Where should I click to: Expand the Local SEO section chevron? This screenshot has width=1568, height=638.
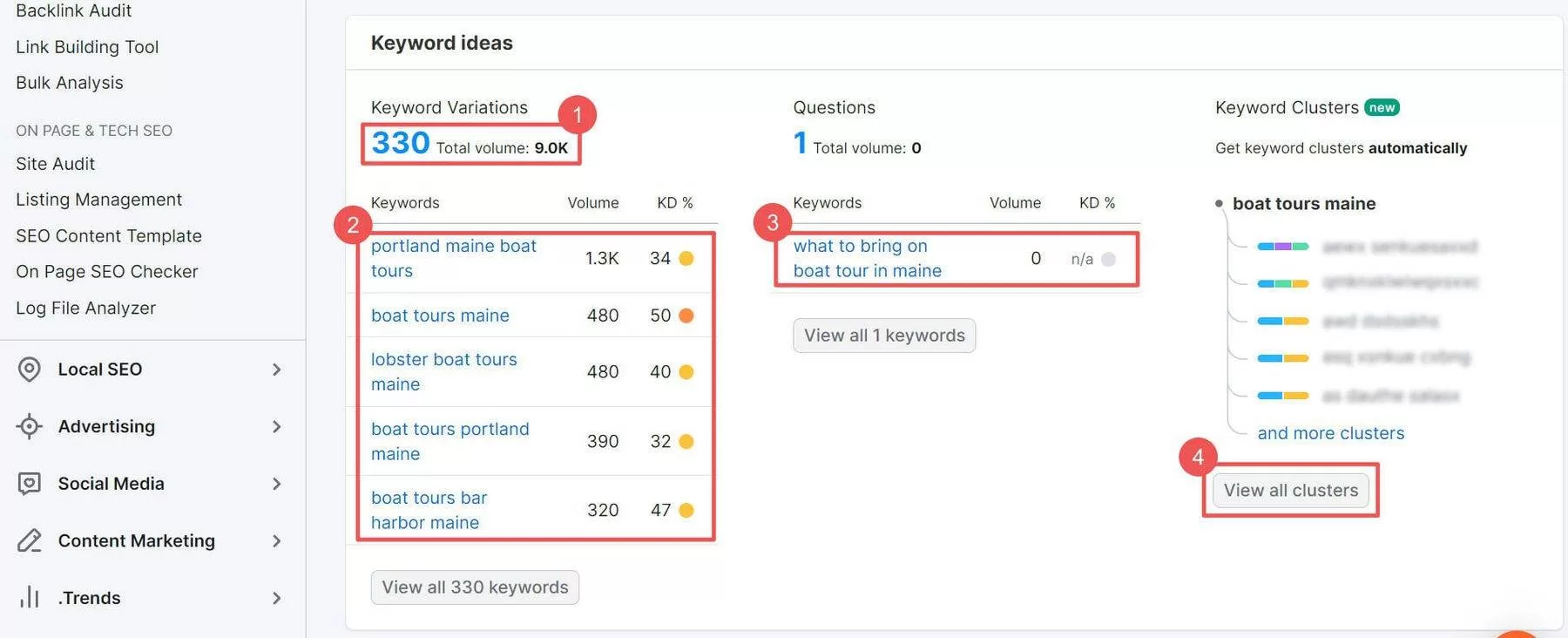click(277, 370)
